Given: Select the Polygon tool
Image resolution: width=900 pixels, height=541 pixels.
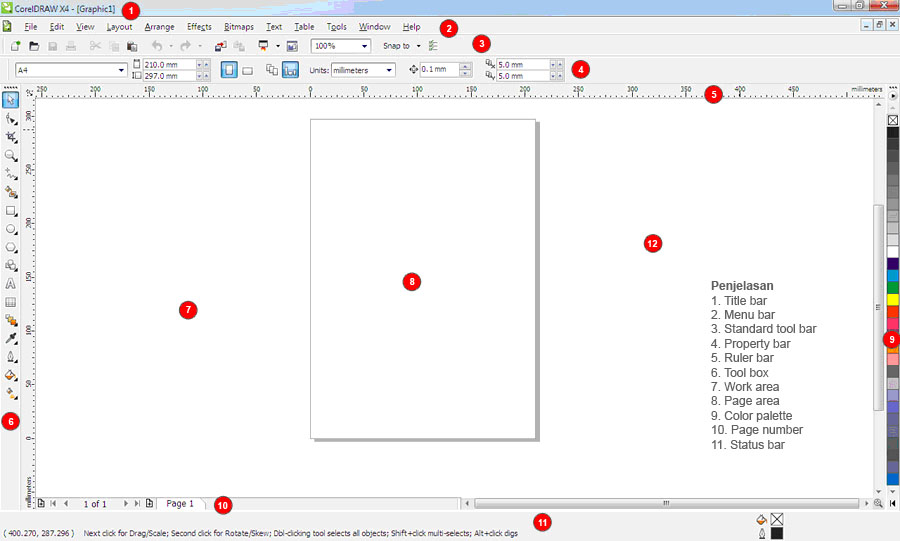Looking at the screenshot, I should point(10,247).
